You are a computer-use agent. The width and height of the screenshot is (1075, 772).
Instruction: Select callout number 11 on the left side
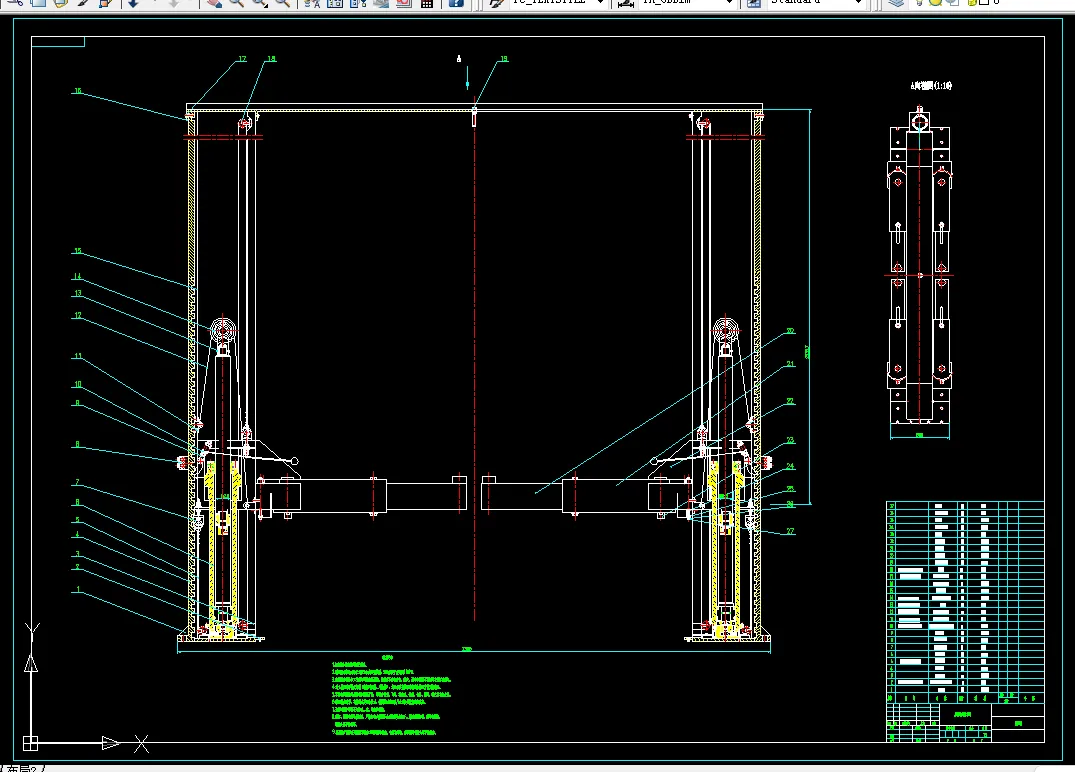[77, 356]
